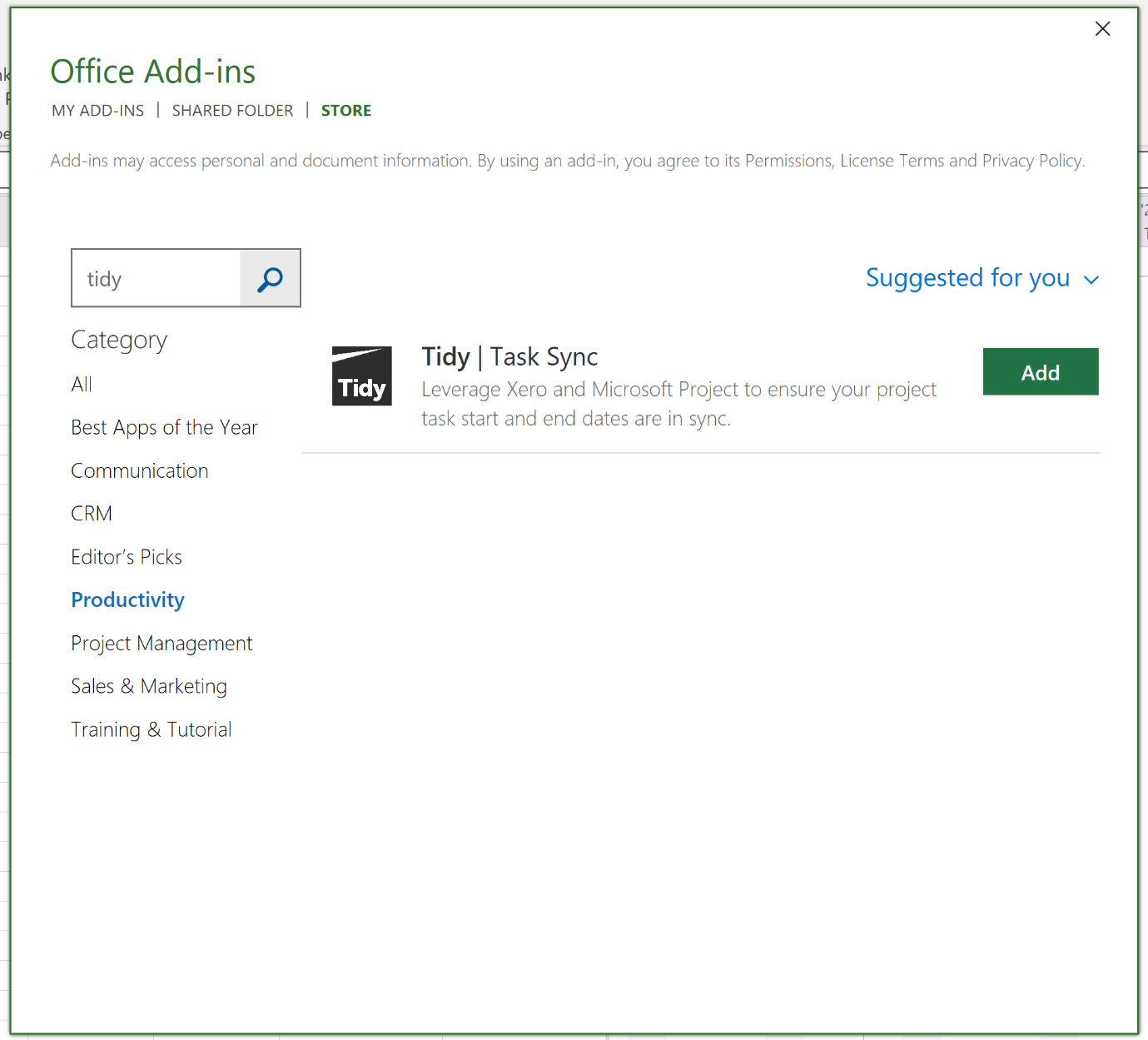Switch to the MY ADD-INS tab
This screenshot has width=1148, height=1040.
click(x=98, y=111)
